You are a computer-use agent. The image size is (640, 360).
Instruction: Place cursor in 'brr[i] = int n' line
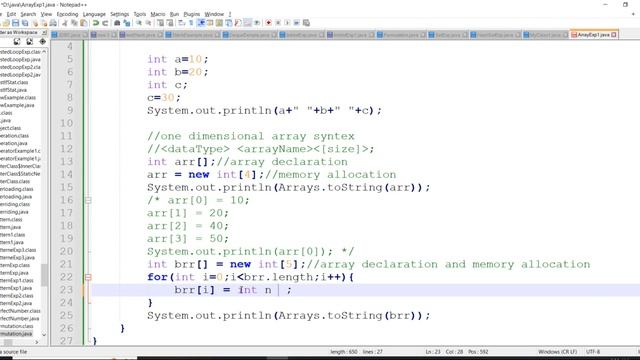click(x=233, y=290)
